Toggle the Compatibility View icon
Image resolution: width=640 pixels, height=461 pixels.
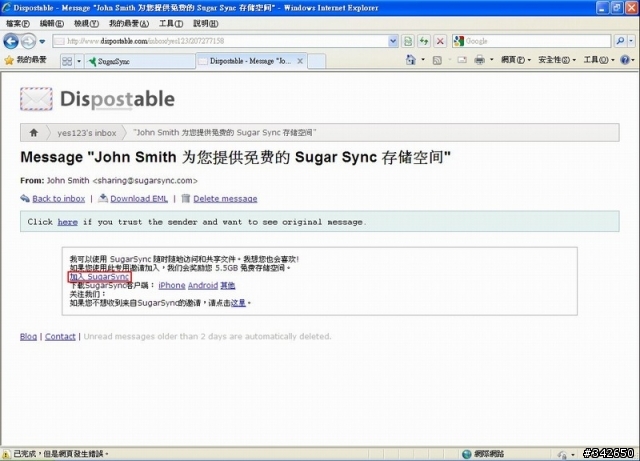point(408,41)
